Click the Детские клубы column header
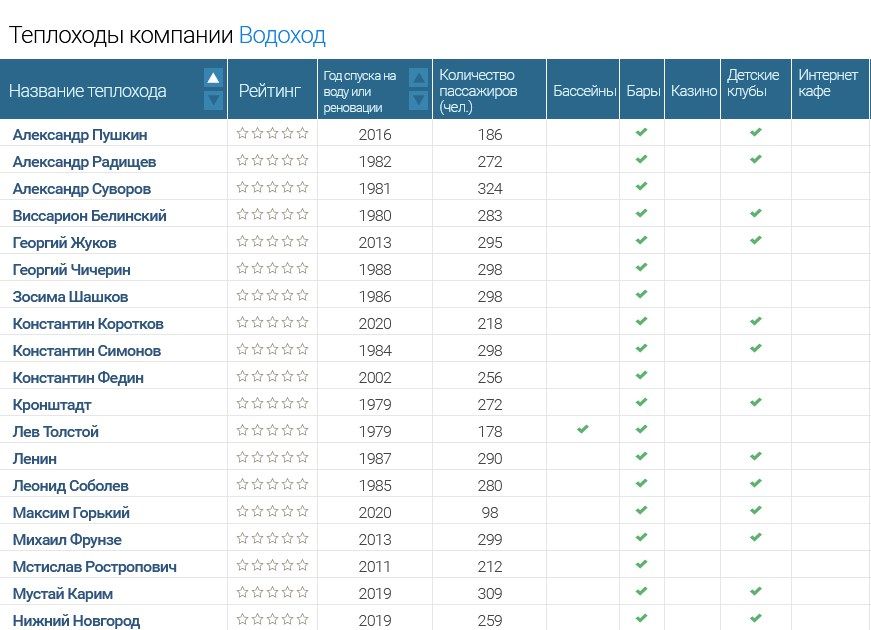The image size is (871, 630). (753, 83)
